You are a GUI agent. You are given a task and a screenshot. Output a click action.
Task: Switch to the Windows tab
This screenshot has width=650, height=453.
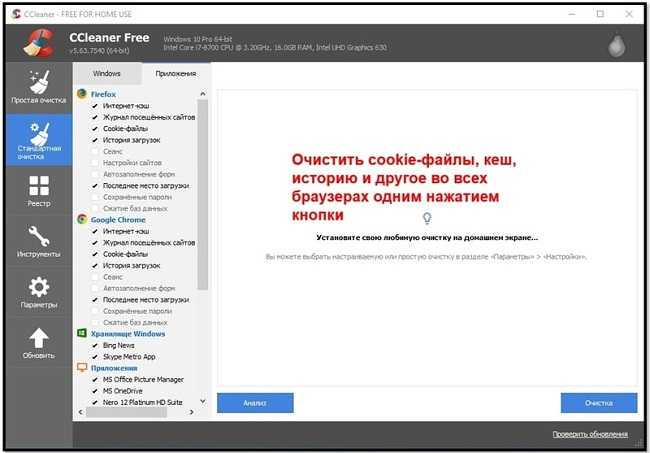(107, 73)
